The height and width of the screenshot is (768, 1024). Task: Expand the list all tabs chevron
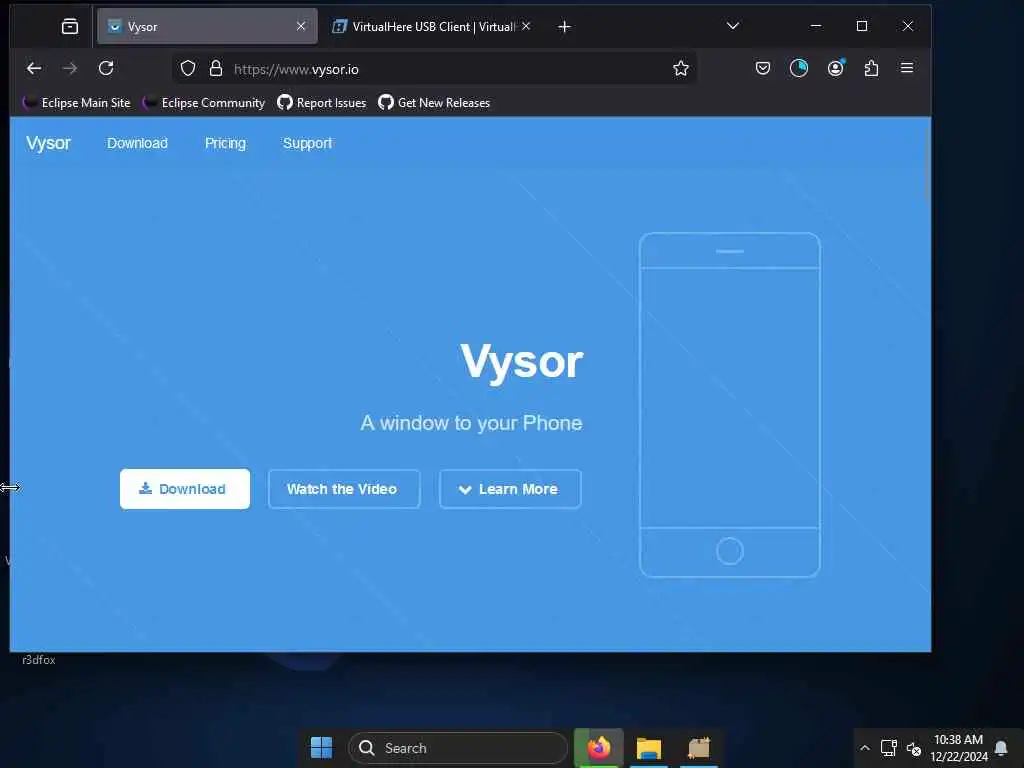pos(733,26)
